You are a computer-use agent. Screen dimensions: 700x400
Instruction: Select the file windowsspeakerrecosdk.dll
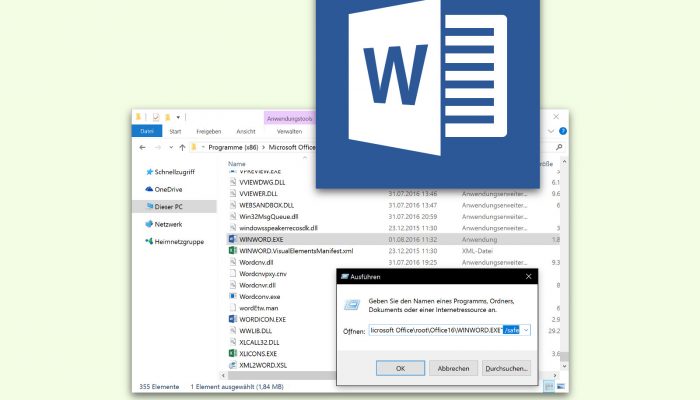pos(278,228)
